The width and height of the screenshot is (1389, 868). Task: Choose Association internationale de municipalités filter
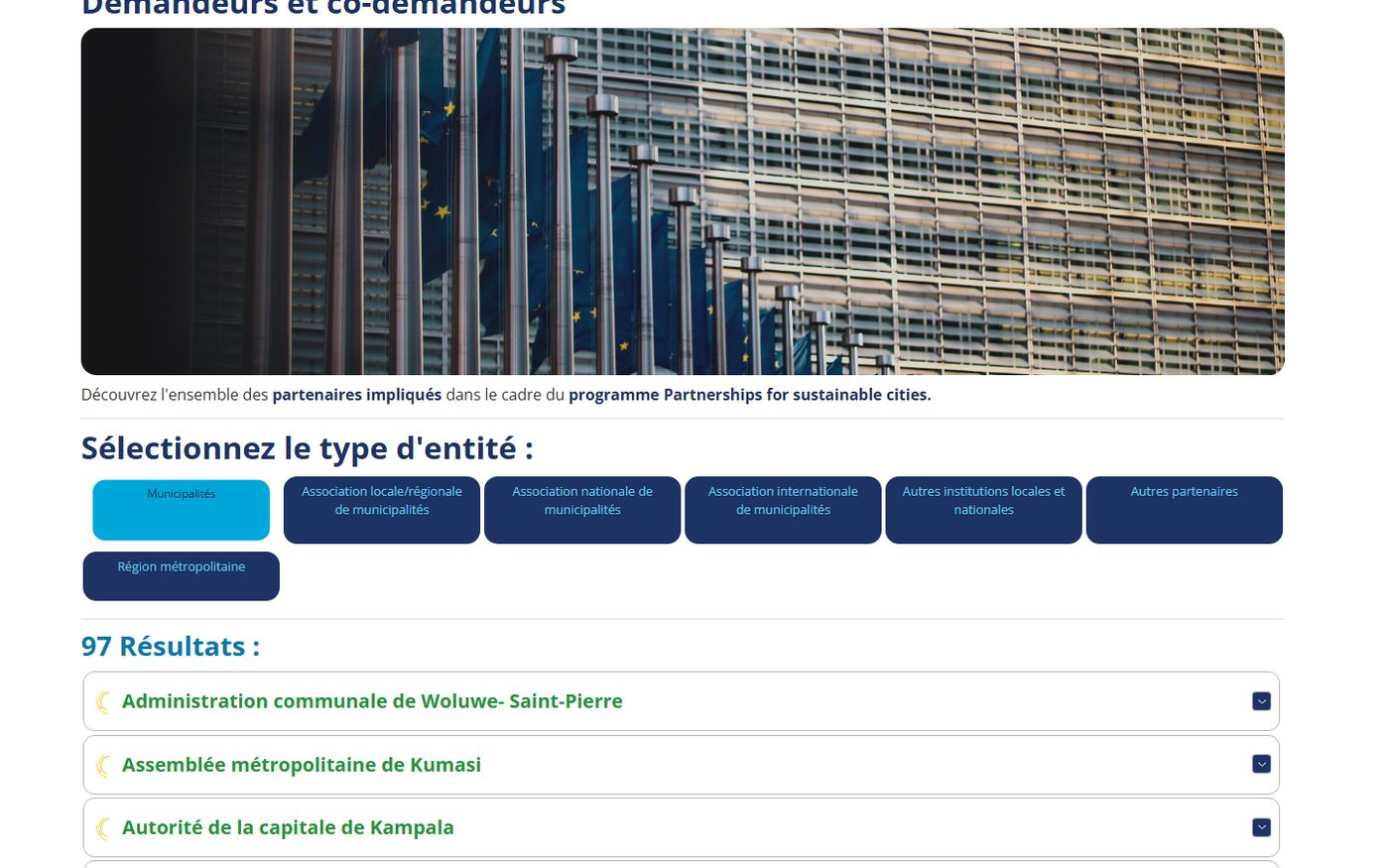783,510
